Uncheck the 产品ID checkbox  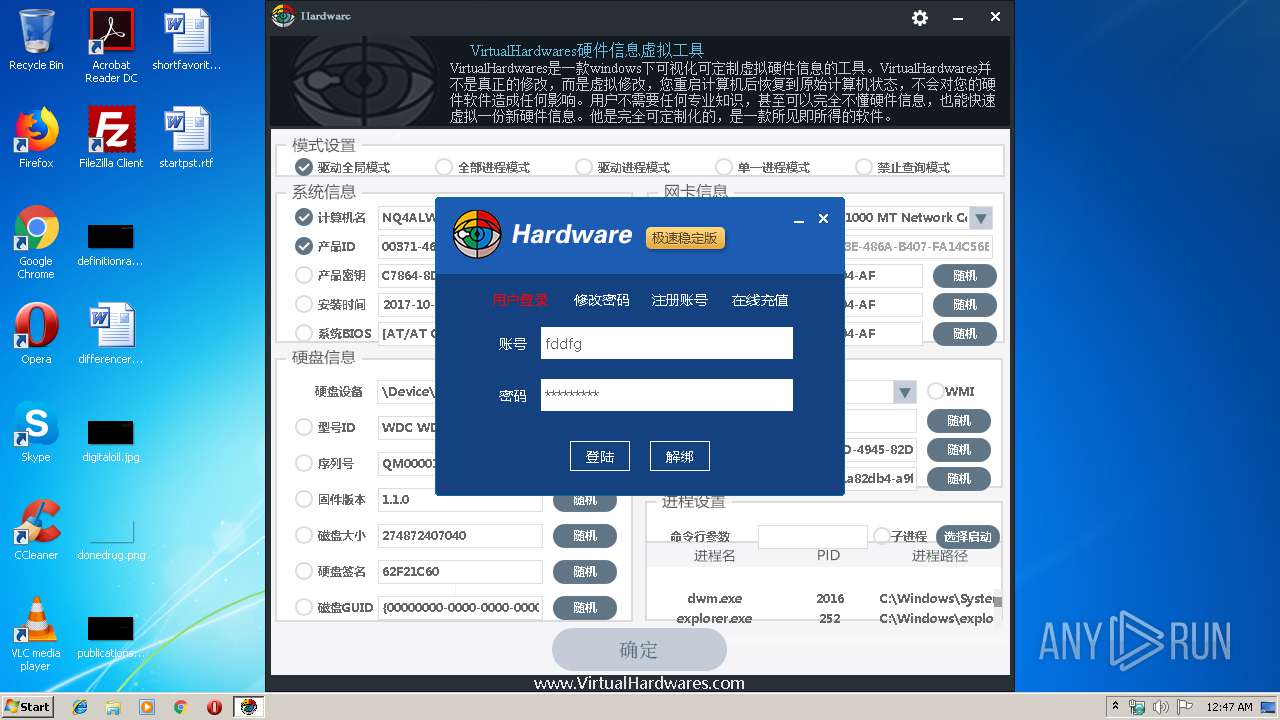[x=304, y=246]
